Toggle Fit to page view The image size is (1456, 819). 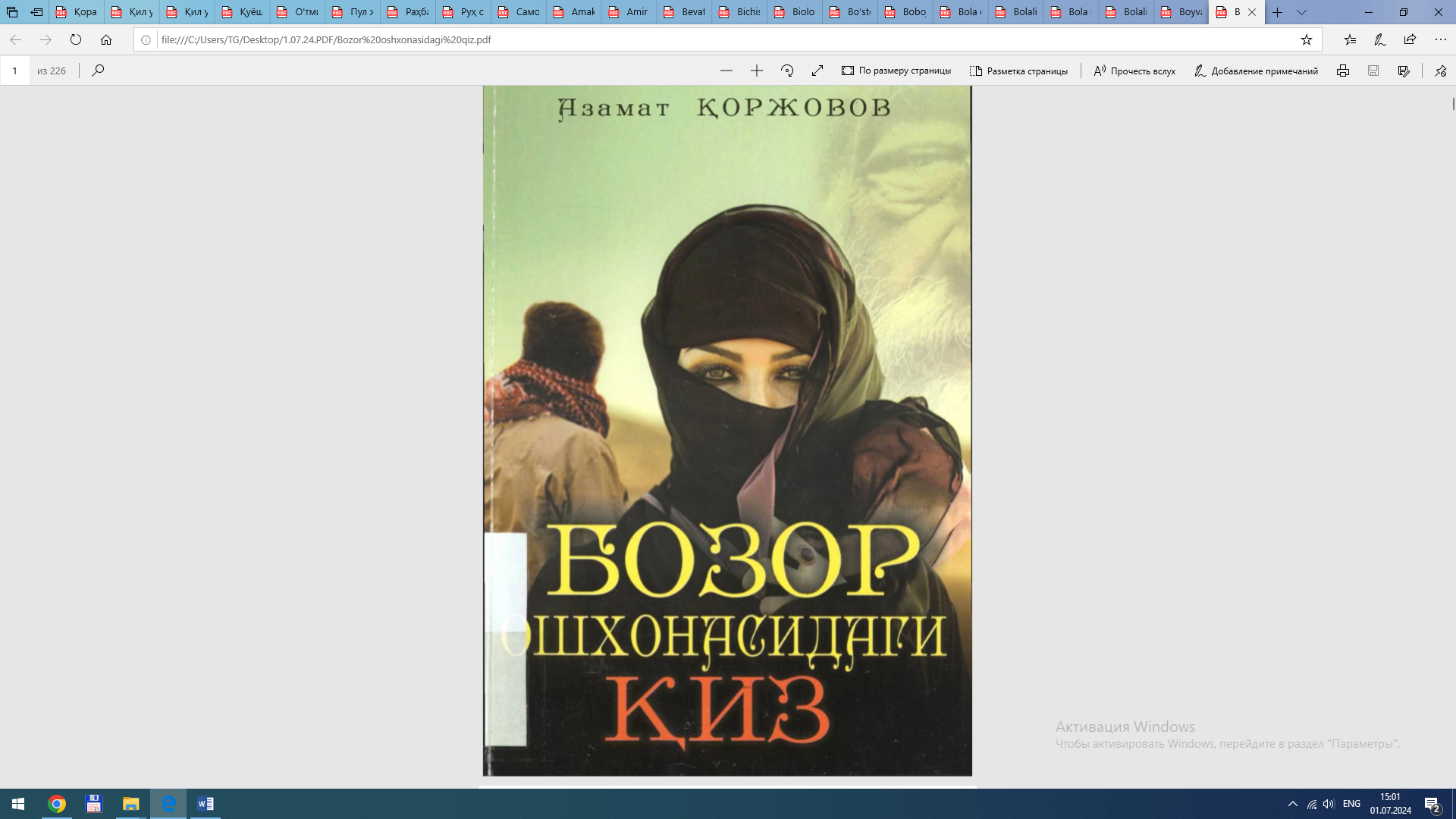896,71
